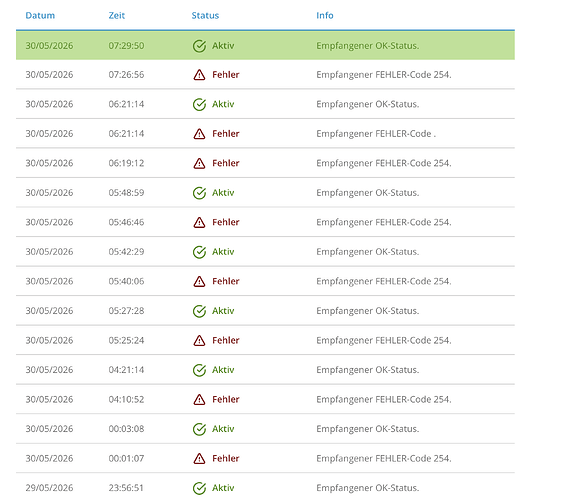Select the time cell 07:26:56
The width and height of the screenshot is (577, 500).
pyautogui.click(x=126, y=75)
